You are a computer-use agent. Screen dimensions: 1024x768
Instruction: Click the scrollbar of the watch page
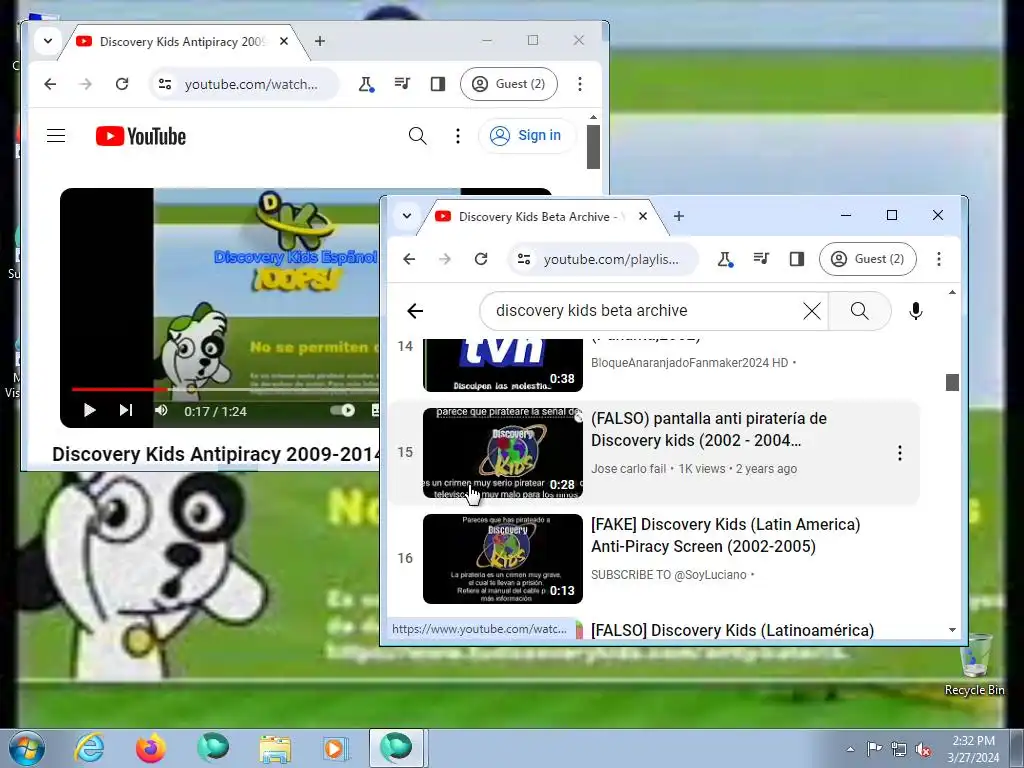coord(593,146)
